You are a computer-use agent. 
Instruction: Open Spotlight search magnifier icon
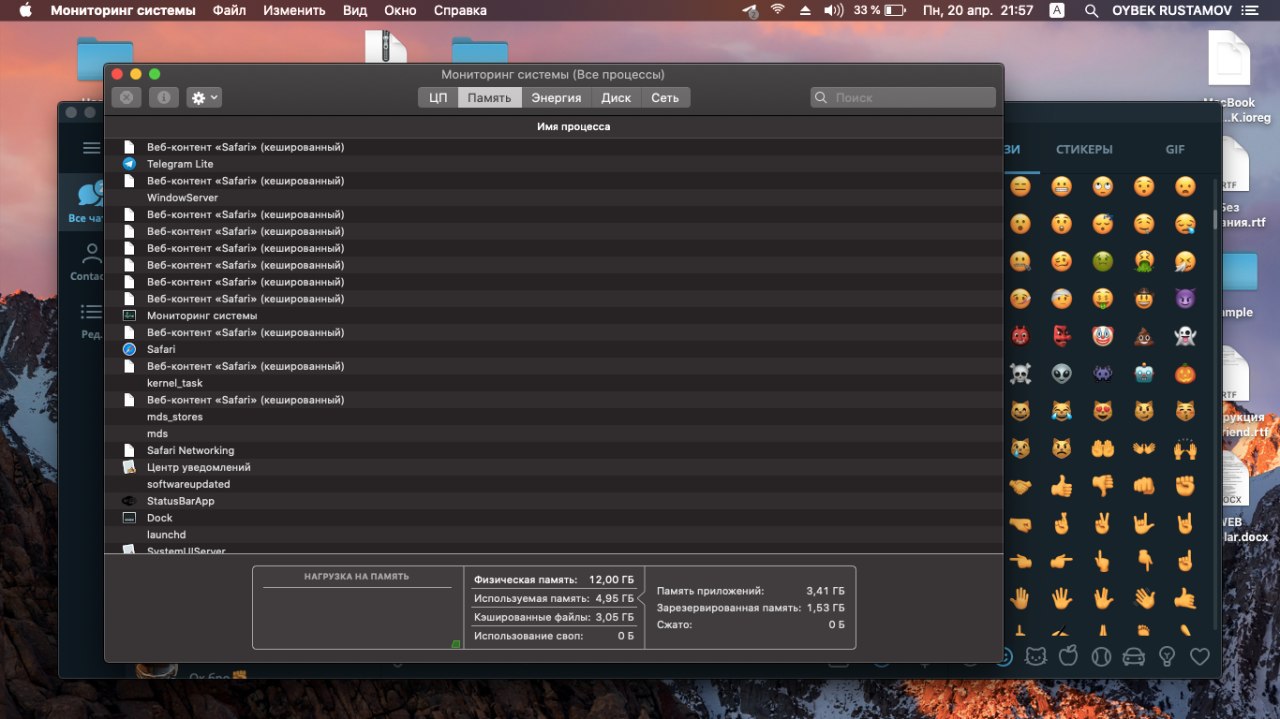tap(1091, 11)
